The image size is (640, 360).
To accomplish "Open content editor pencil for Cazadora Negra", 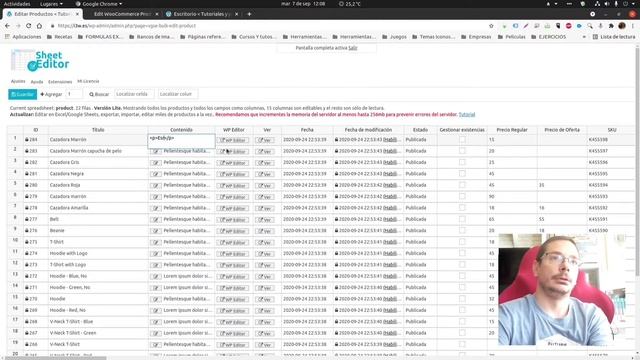I will (x=156, y=174).
